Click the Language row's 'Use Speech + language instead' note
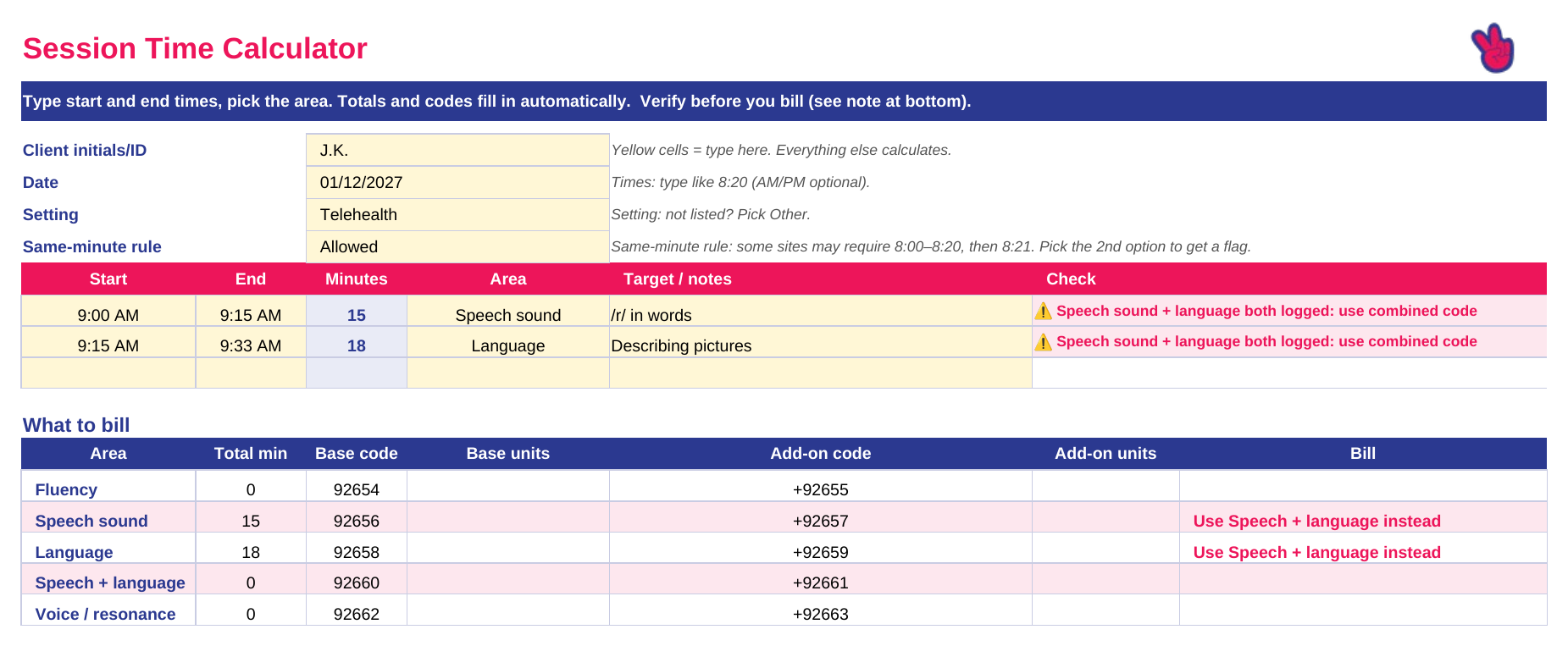This screenshot has height=646, width=1568. click(1317, 552)
